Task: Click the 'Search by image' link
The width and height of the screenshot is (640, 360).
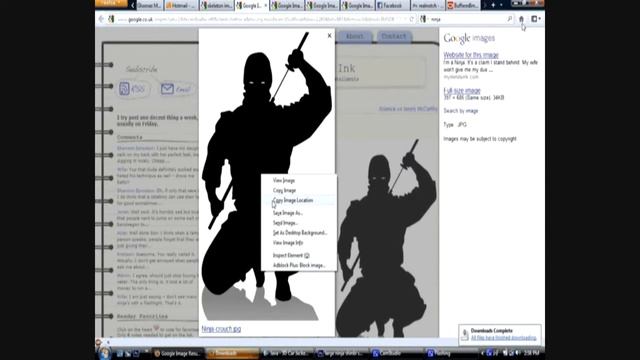Action: pos(461,111)
